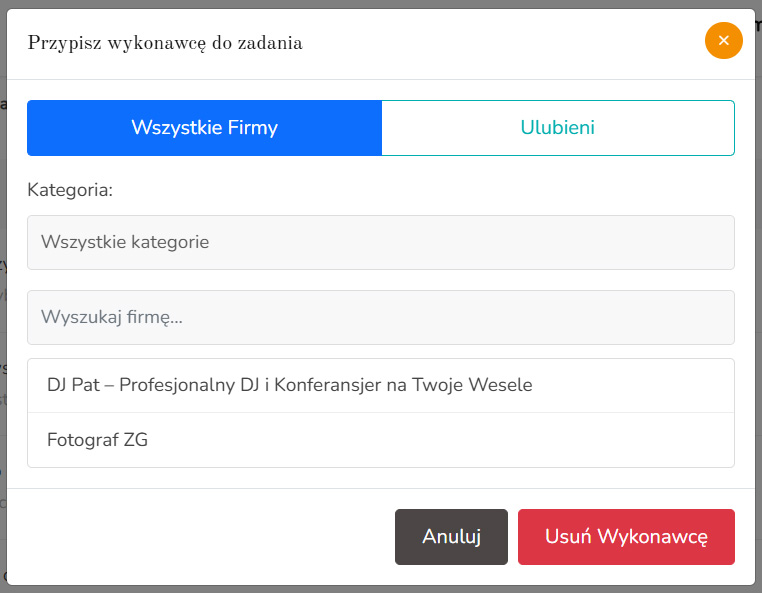Screen dimensions: 762x593
Task: Click the Usuń Wykonawcę button
Action: click(x=626, y=537)
